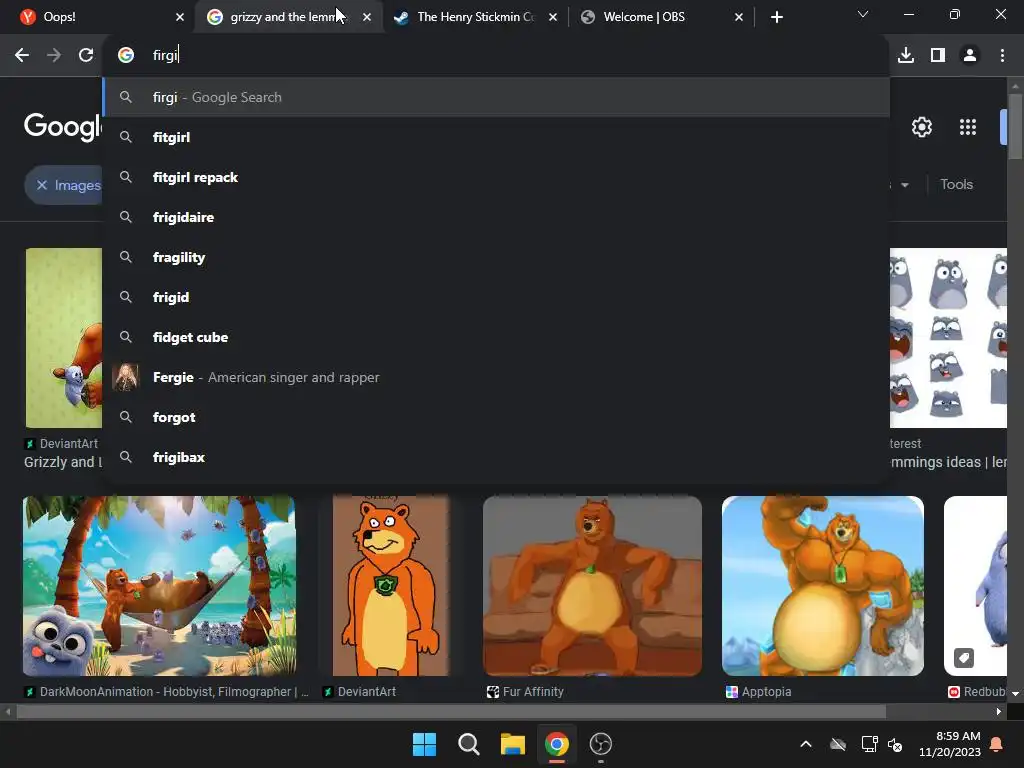
Task: Open the Chrome profile avatar
Action: (970, 56)
